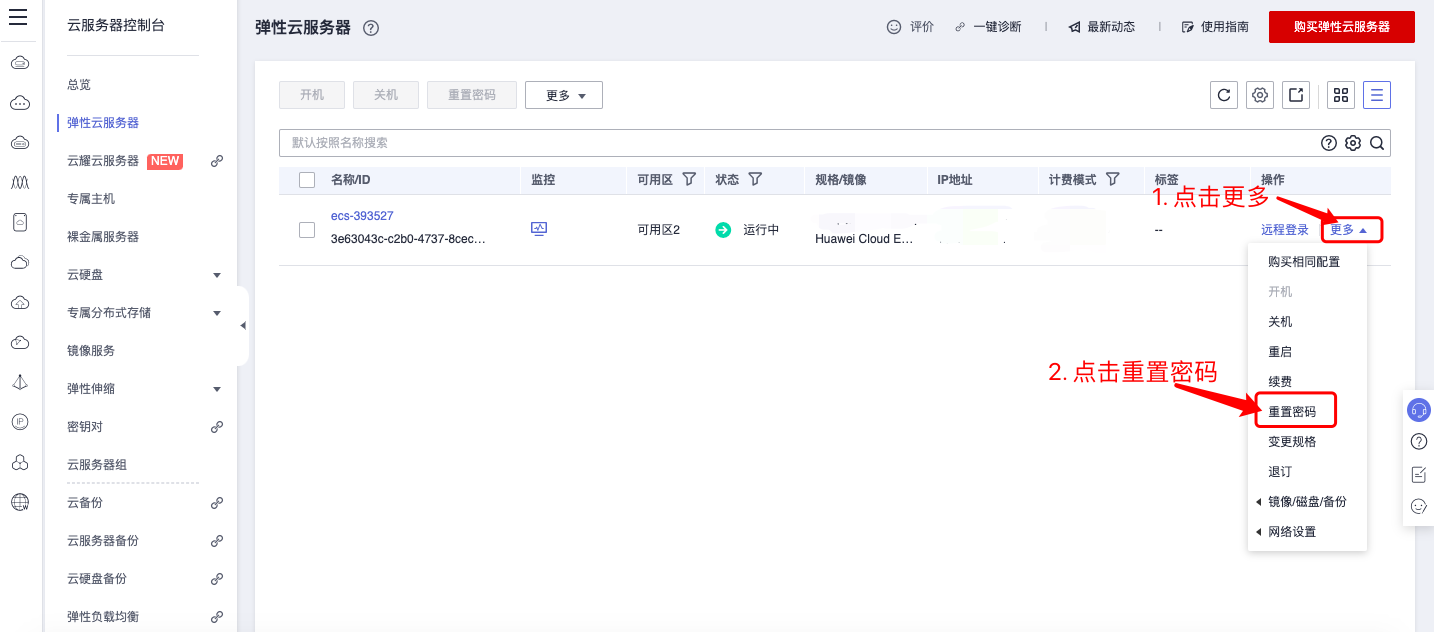Open the ecs-393527 server name link

(362, 216)
